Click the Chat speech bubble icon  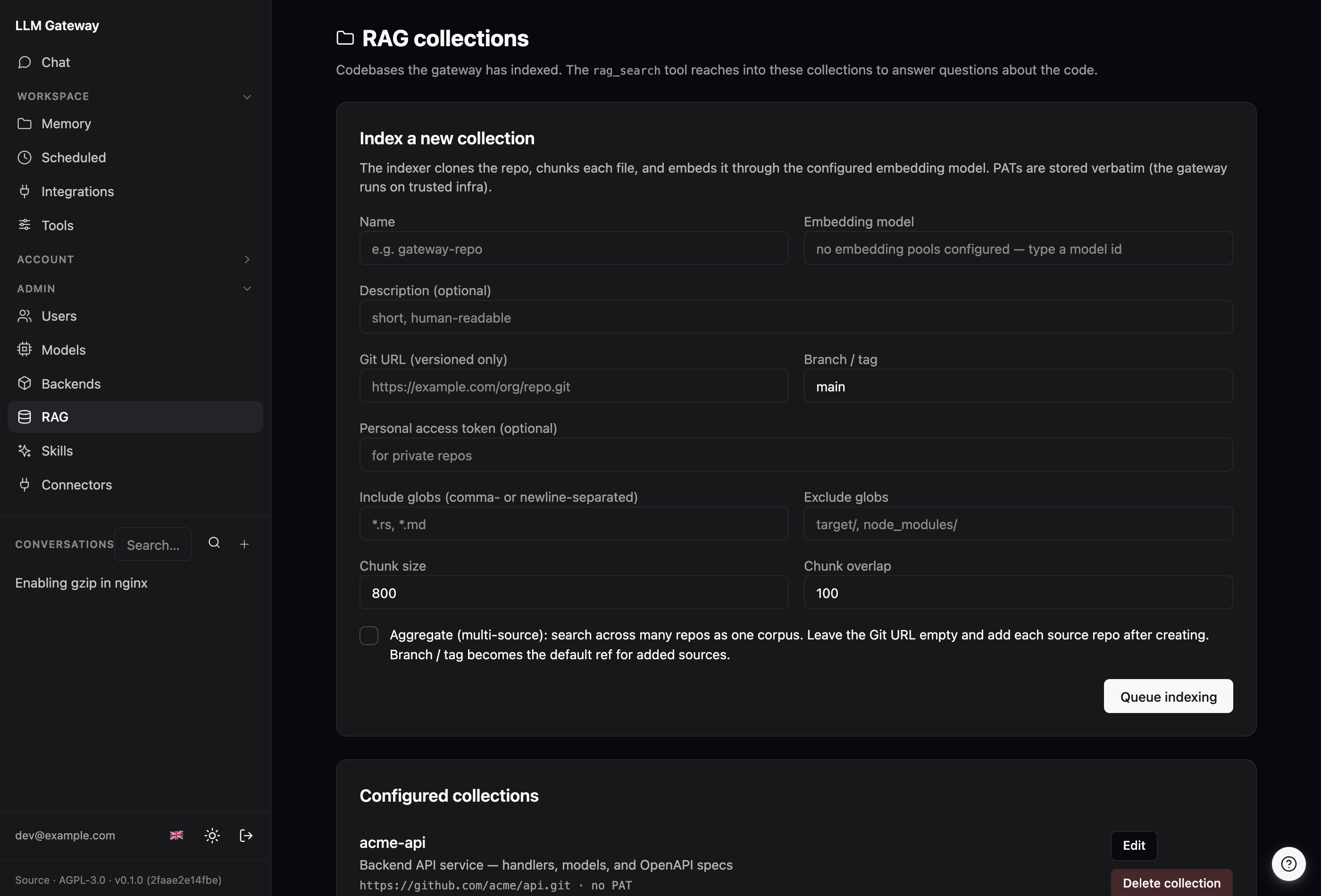point(25,63)
